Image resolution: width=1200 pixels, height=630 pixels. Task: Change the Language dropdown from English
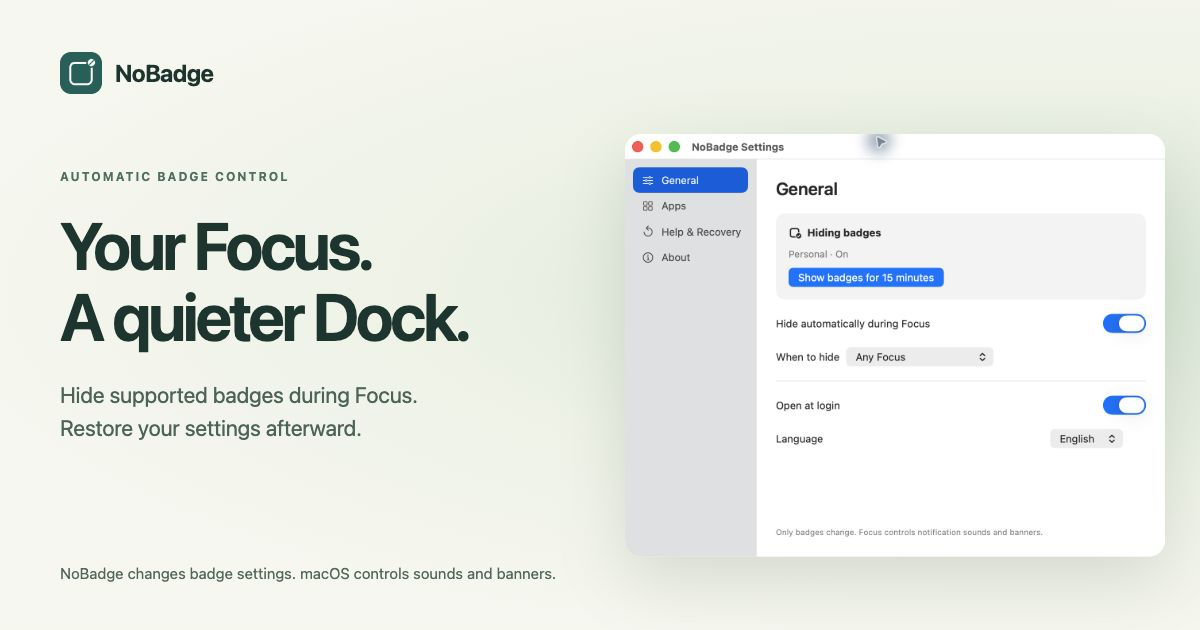(1086, 439)
